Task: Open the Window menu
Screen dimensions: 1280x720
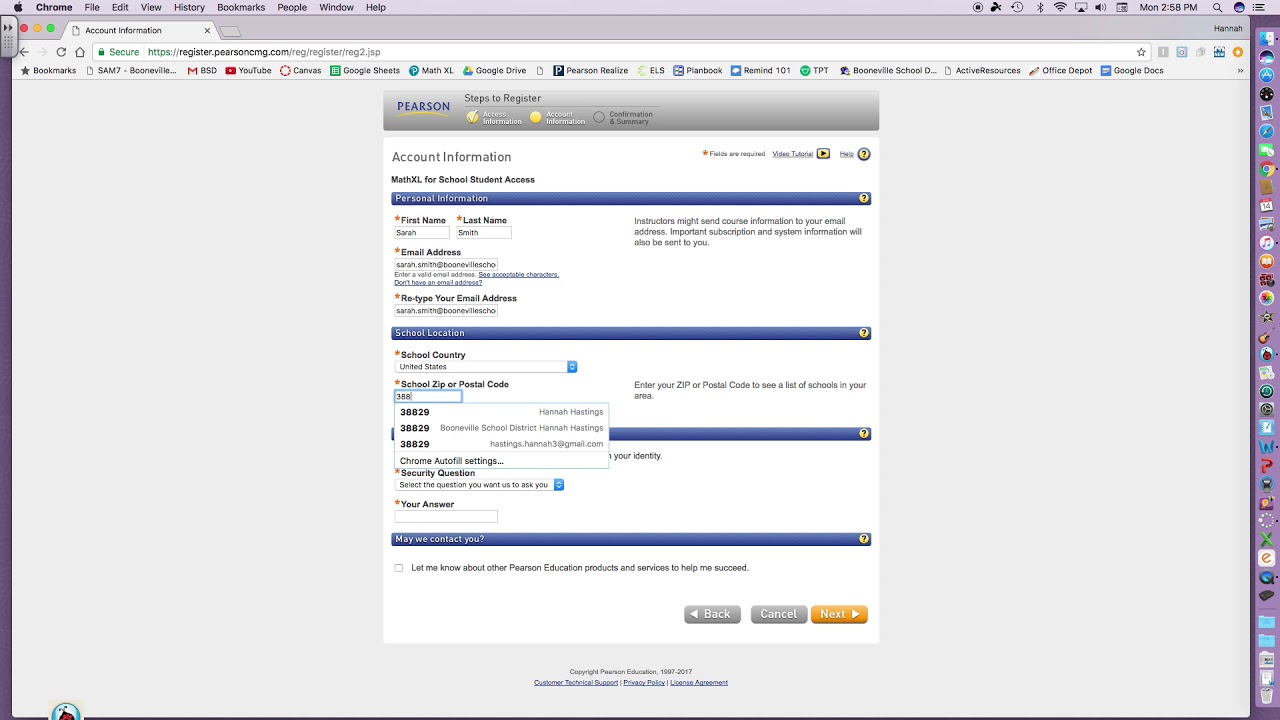Action: point(336,7)
